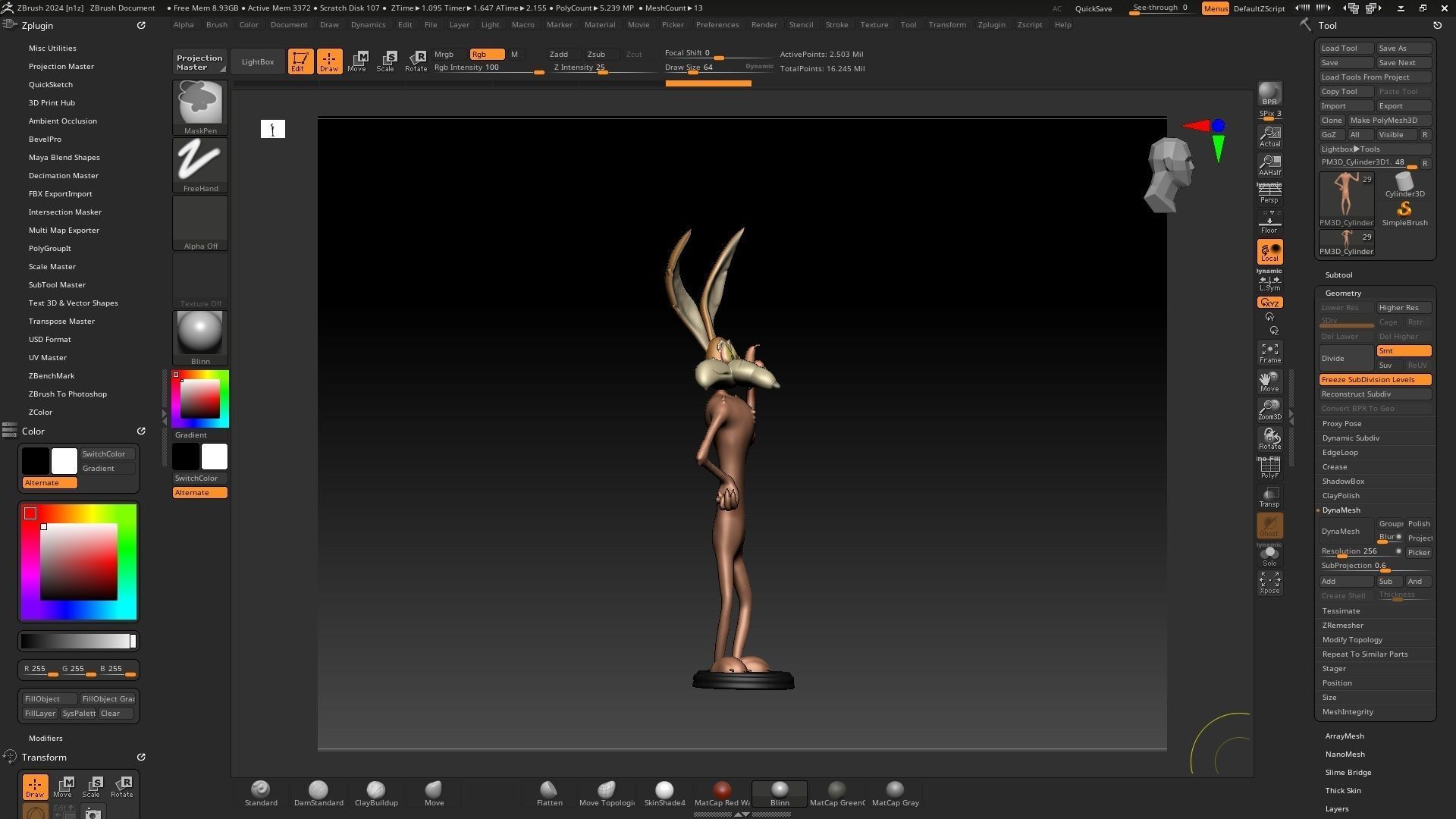Click the Load Tool button
Image resolution: width=1456 pixels, height=819 pixels.
1346,48
